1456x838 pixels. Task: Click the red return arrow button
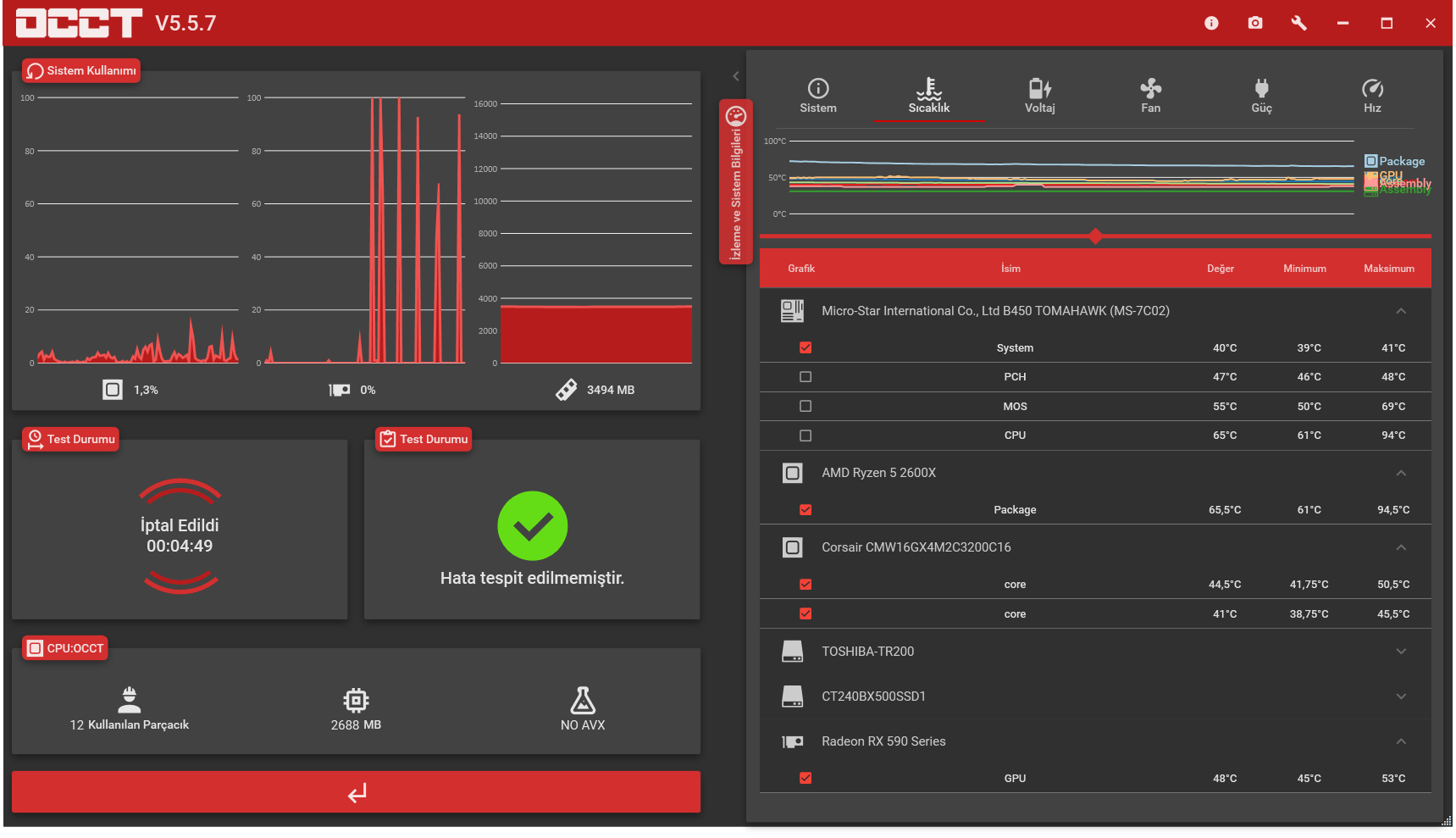357,792
